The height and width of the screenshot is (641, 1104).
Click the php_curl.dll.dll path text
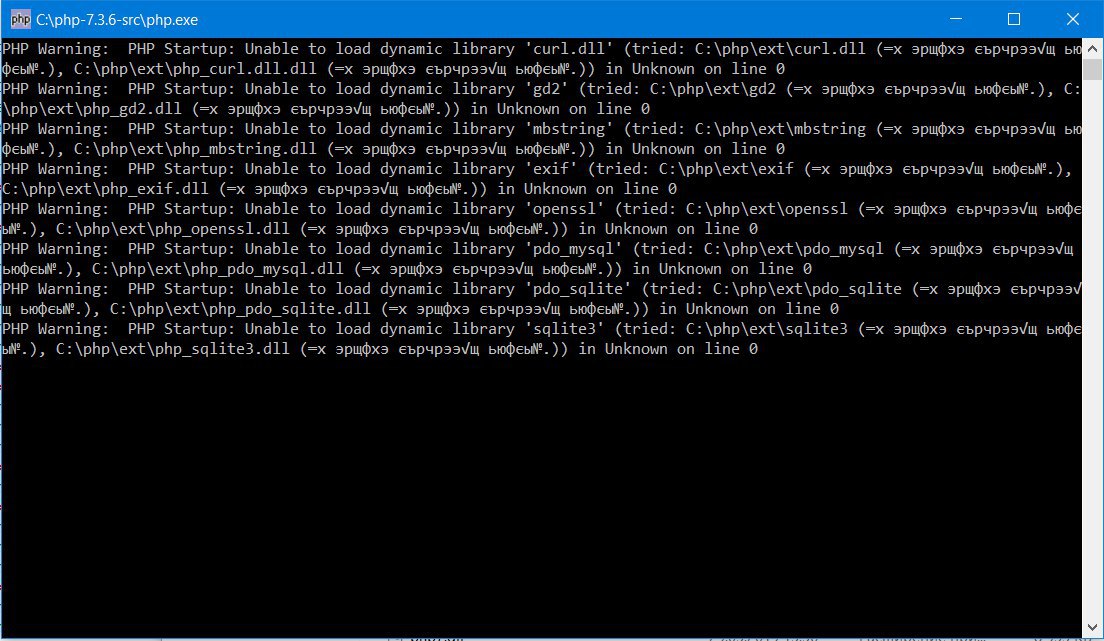pos(196,69)
